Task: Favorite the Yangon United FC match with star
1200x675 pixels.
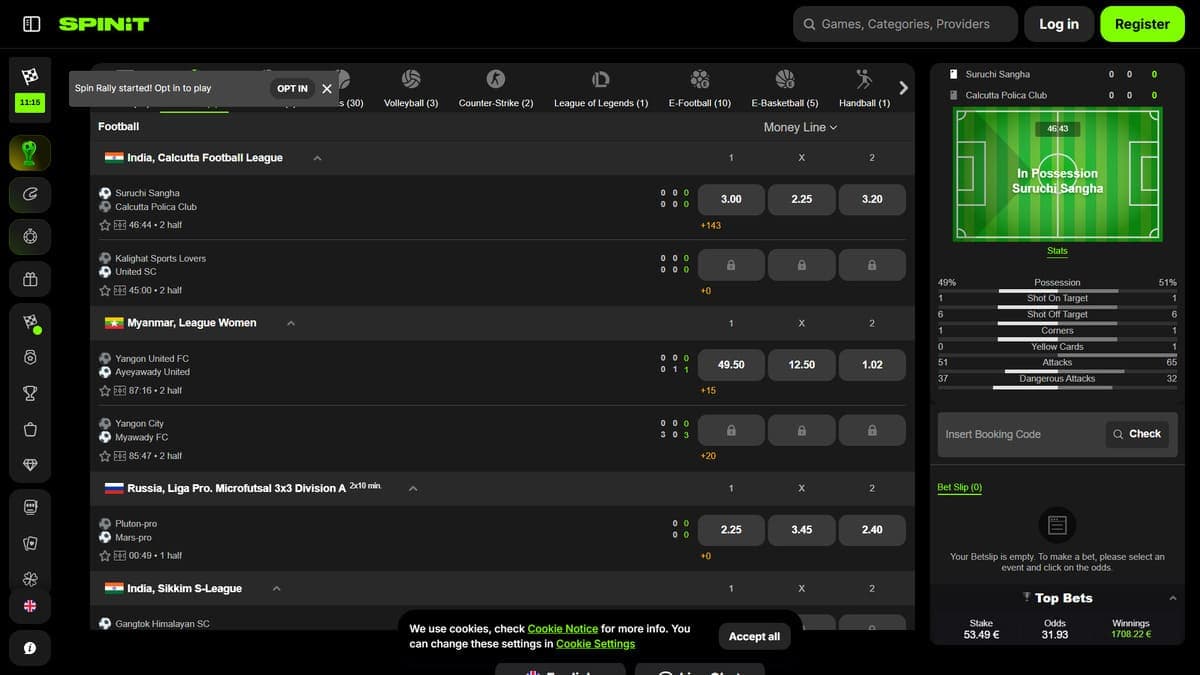Action: [105, 391]
